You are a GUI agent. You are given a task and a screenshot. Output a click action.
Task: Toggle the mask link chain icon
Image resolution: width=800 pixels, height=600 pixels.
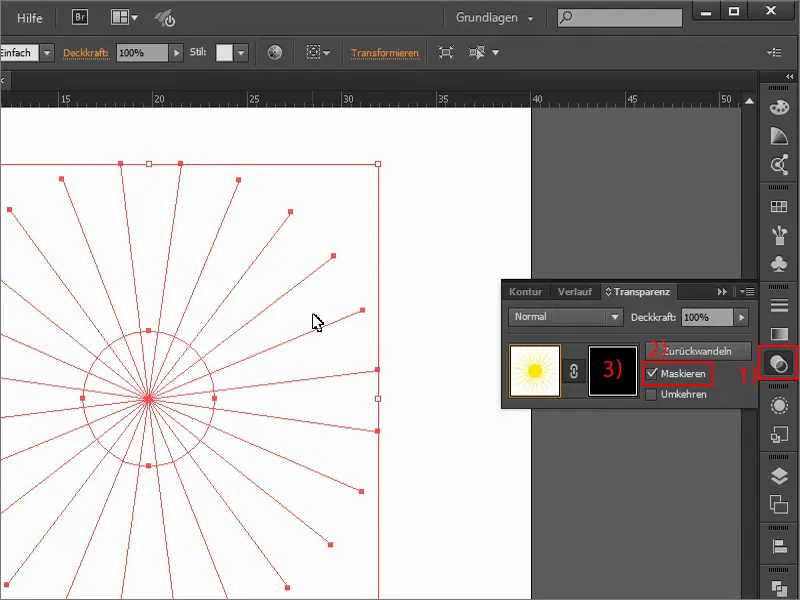point(574,371)
